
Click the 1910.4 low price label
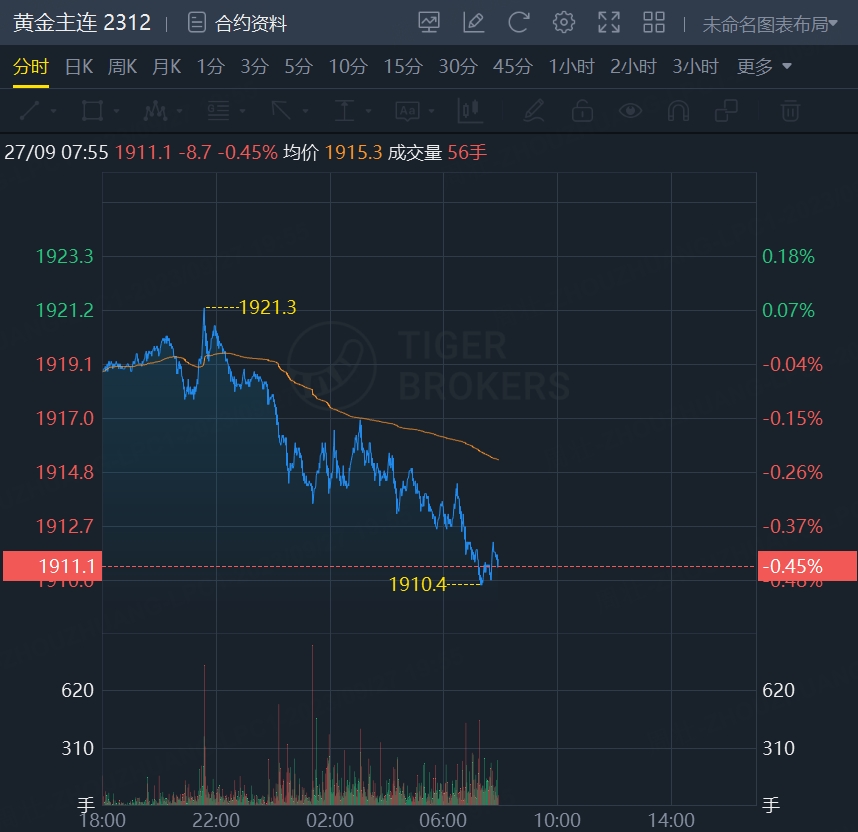pyautogui.click(x=418, y=585)
